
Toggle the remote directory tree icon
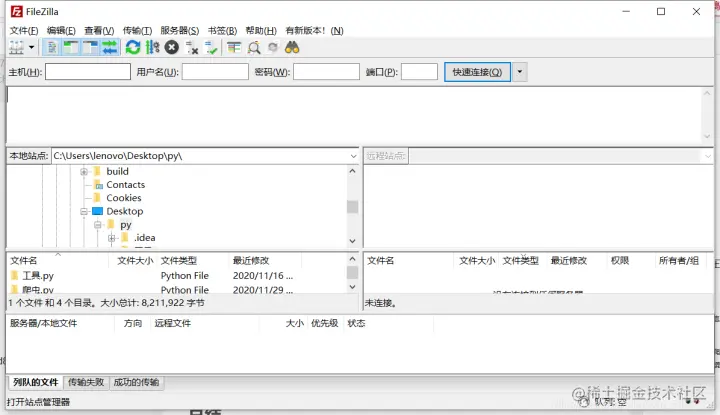[90, 47]
